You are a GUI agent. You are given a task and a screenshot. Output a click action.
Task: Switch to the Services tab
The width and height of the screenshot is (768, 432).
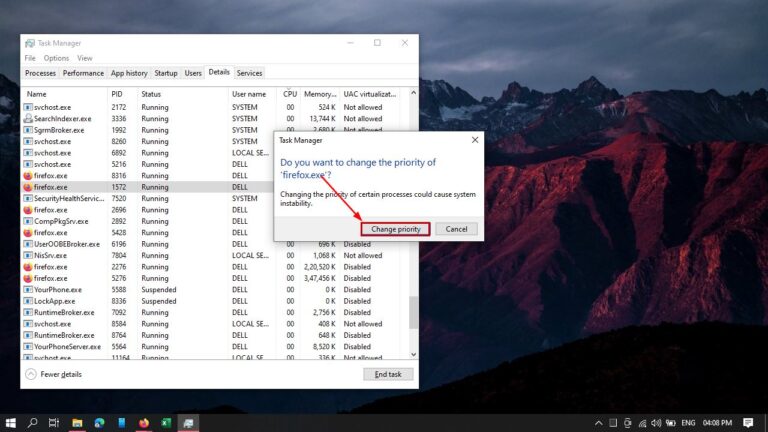click(x=249, y=73)
